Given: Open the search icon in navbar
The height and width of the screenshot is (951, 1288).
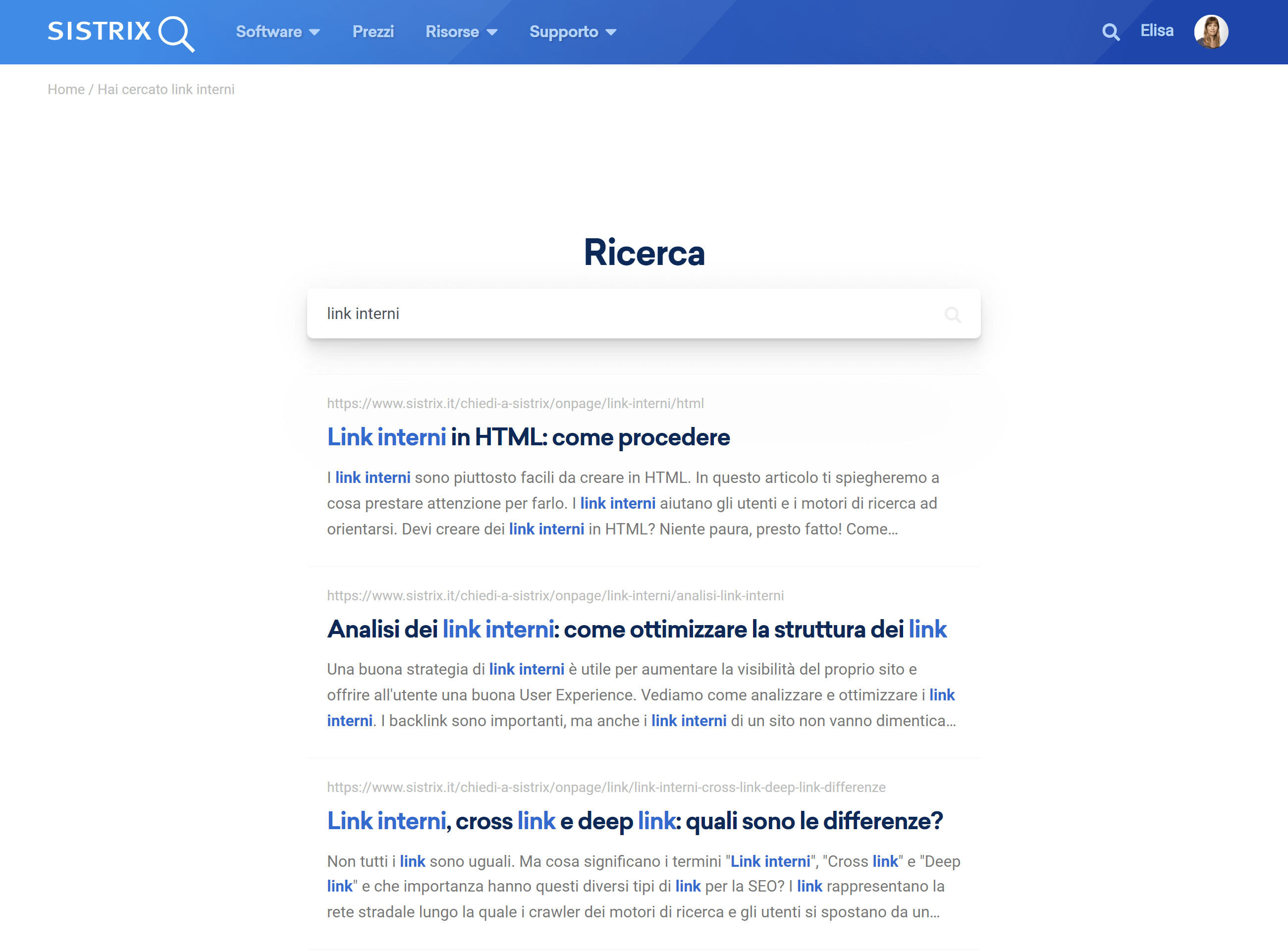Looking at the screenshot, I should click(x=1111, y=32).
